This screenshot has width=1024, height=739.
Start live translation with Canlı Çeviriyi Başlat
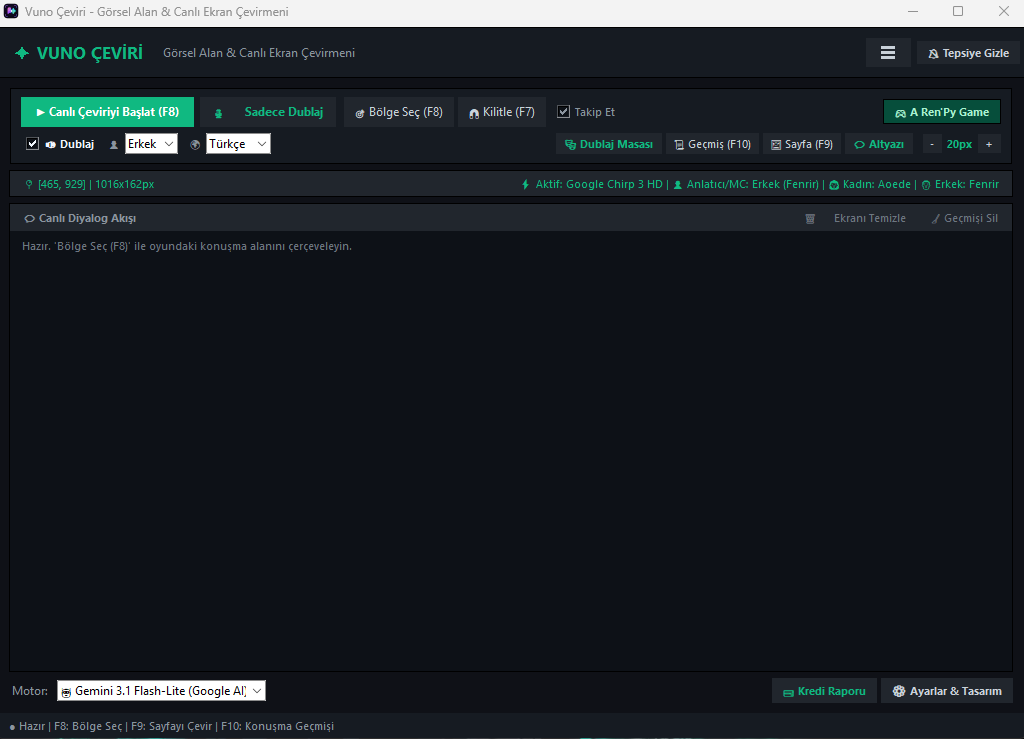point(107,112)
